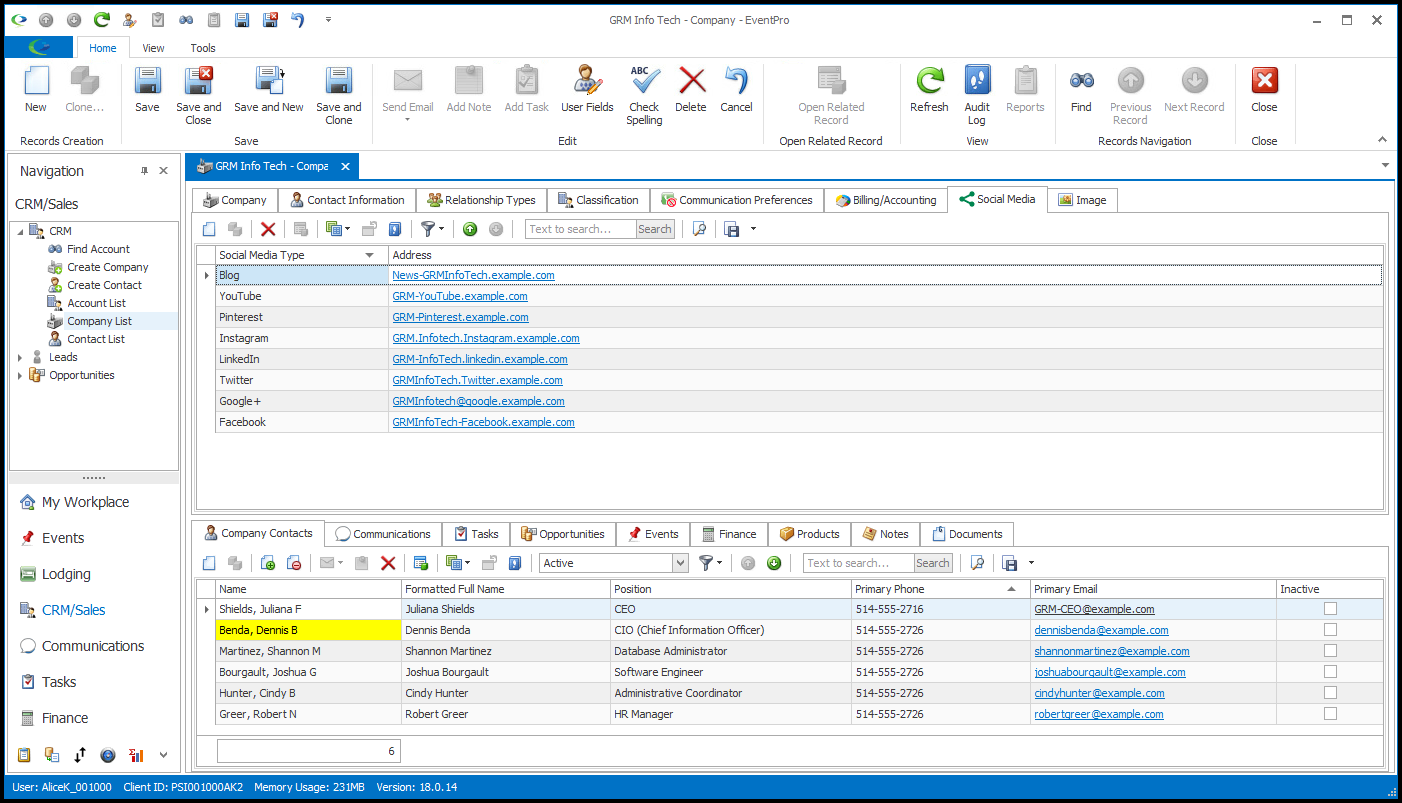Image resolution: width=1402 pixels, height=803 pixels.
Task: Click the green up arrow in the Social Media toolbar
Action: coord(470,229)
